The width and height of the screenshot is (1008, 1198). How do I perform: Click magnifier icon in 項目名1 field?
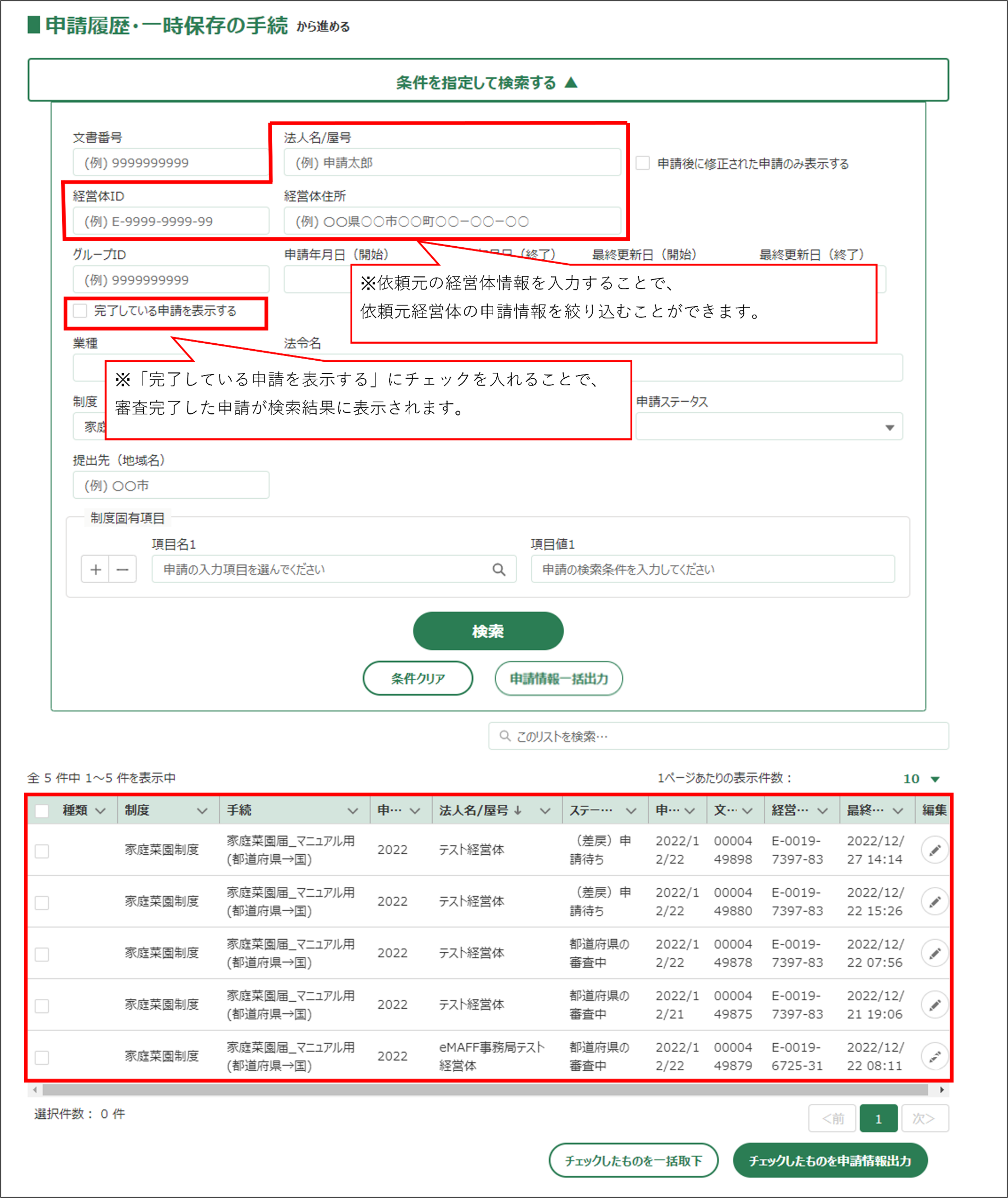(x=498, y=569)
